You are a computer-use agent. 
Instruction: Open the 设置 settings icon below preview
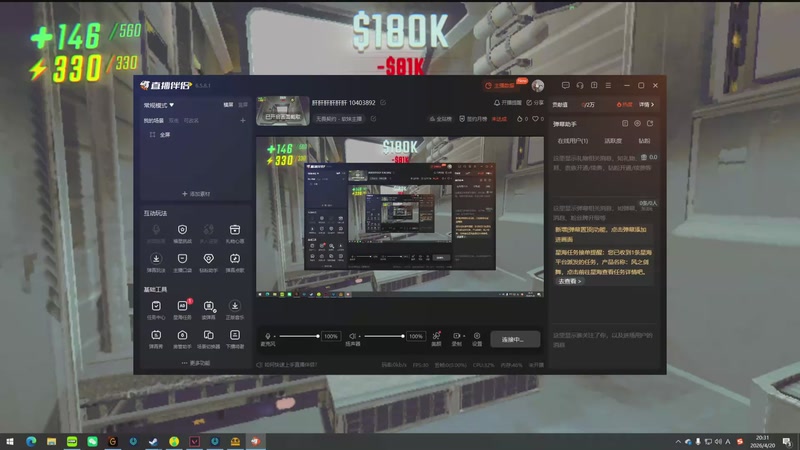tap(477, 336)
